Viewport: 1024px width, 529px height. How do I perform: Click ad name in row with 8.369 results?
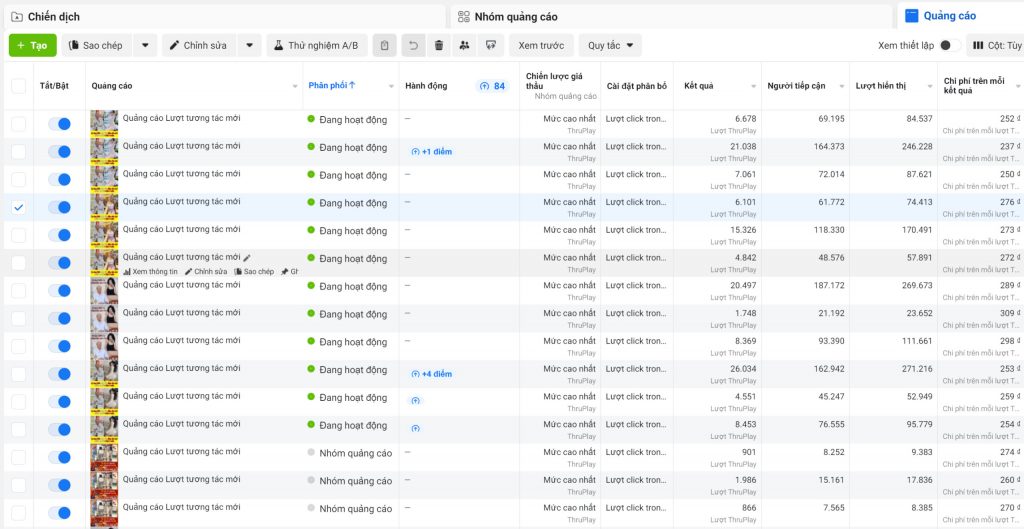pos(182,340)
